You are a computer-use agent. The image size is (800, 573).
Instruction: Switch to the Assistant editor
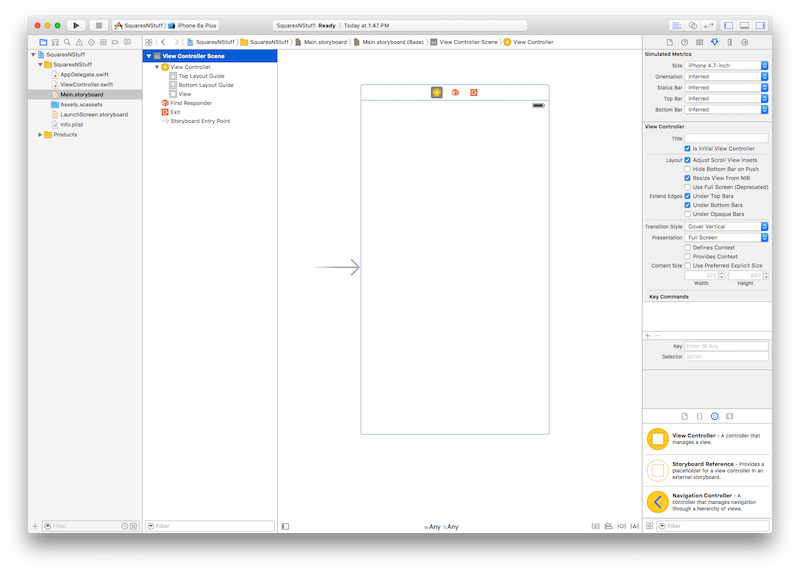[693, 26]
